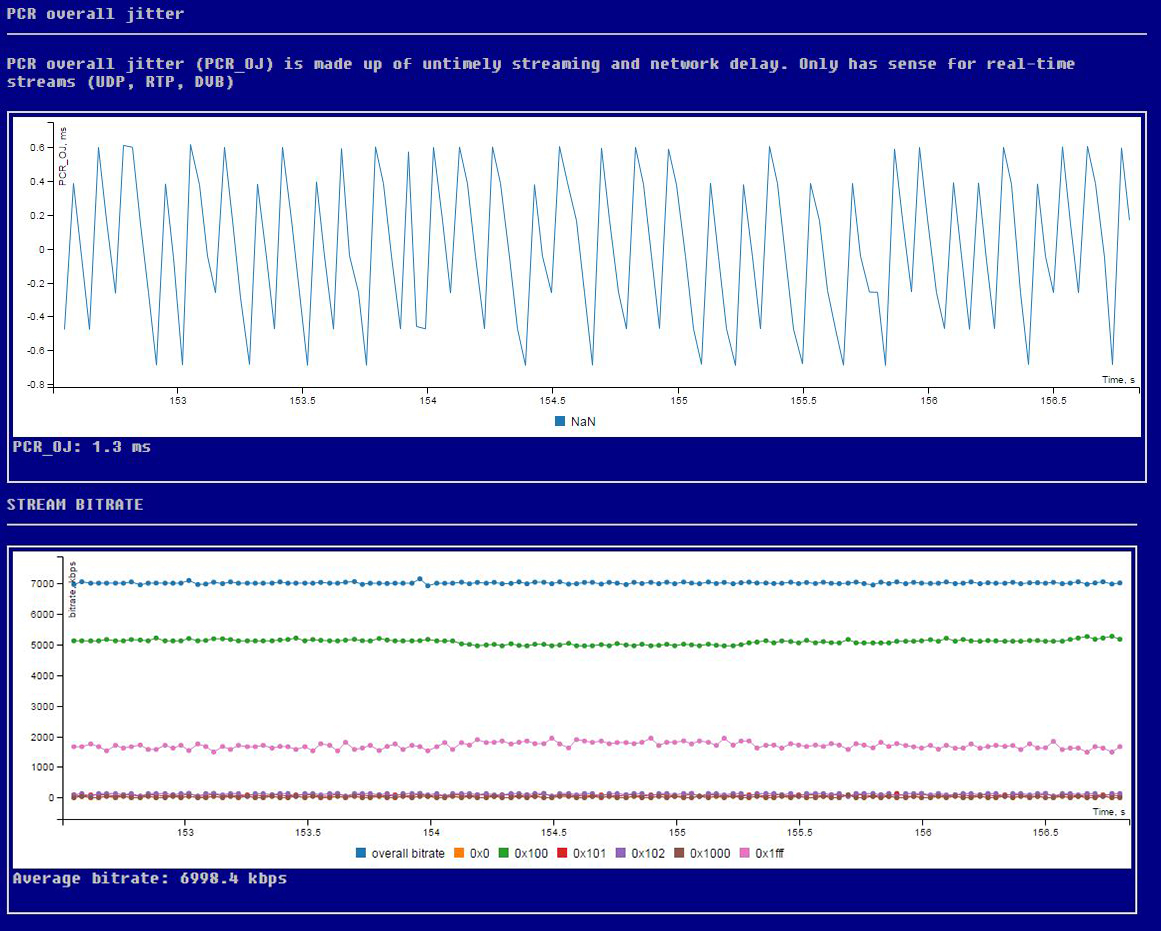Click the STREAM BITRATE section heading
The width and height of the screenshot is (1161, 931).
pos(75,504)
